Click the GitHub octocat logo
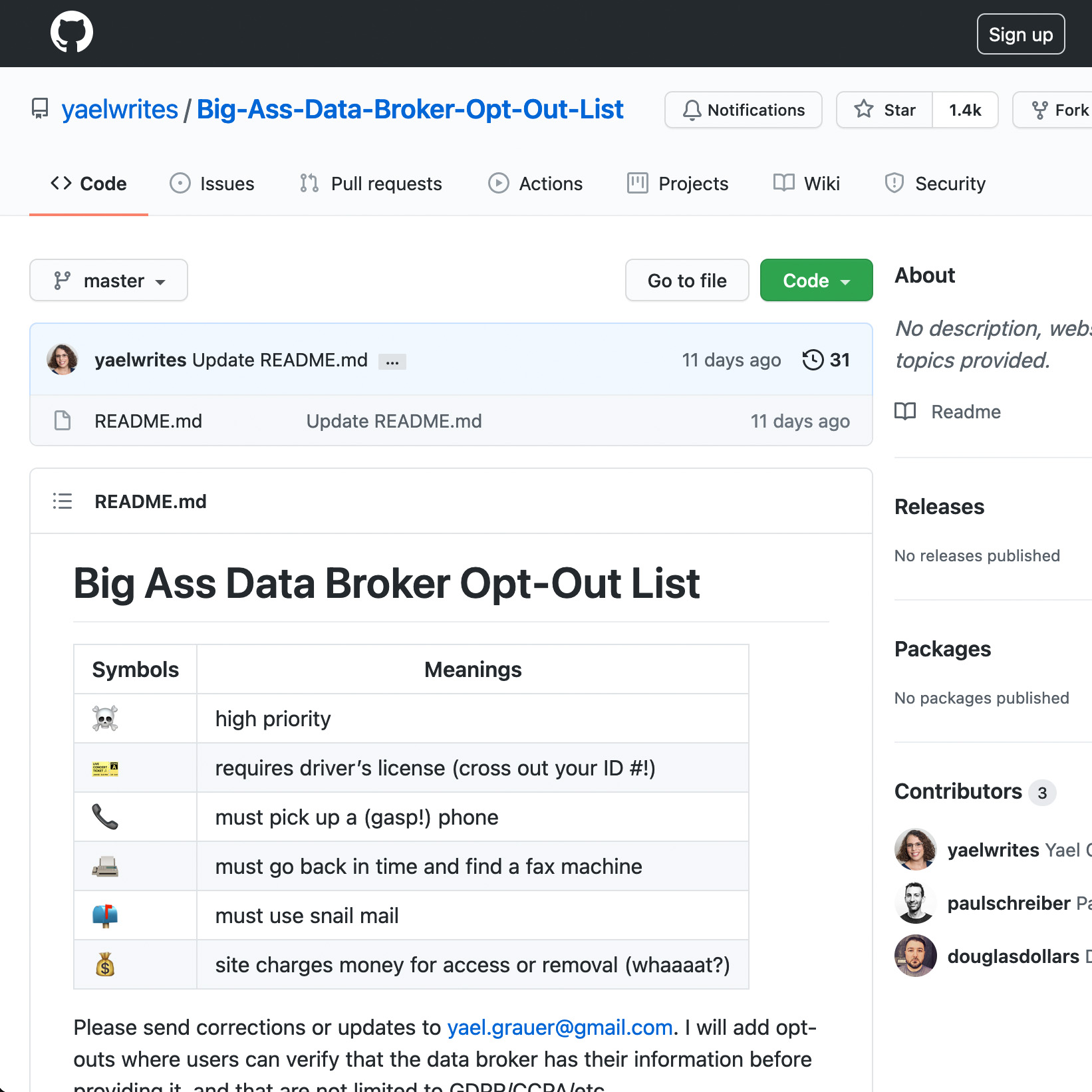 pyautogui.click(x=72, y=32)
